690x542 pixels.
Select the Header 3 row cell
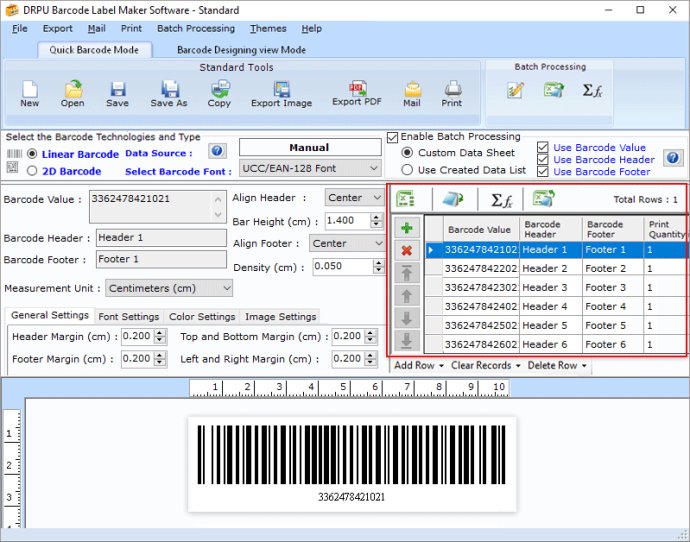551,287
